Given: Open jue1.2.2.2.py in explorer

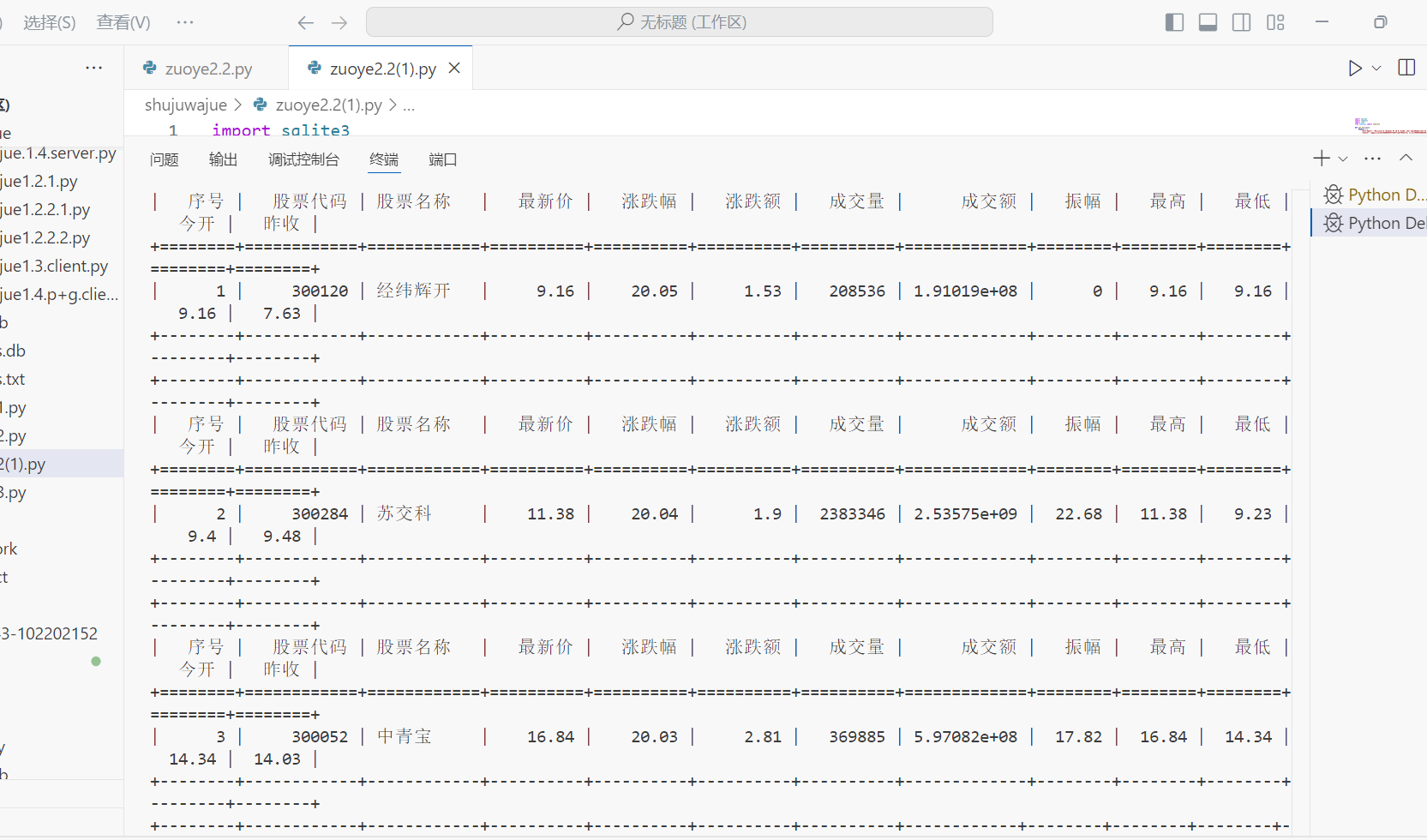Looking at the screenshot, I should click(x=45, y=238).
